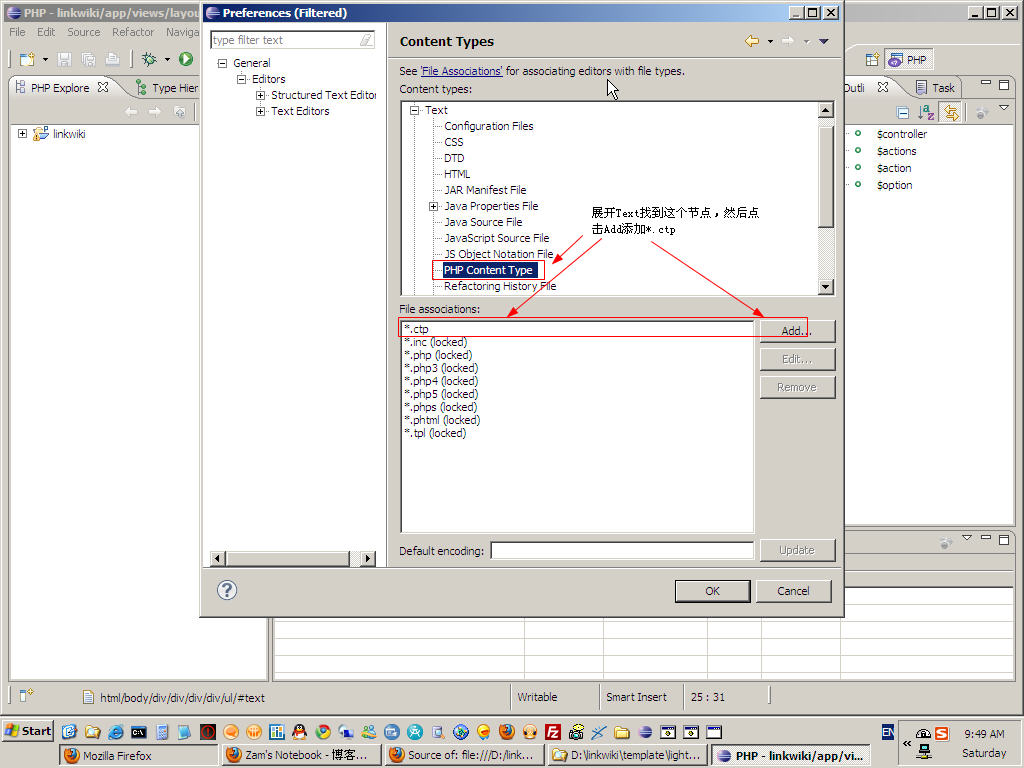Expand the Structured Text Editors node
Viewport: 1024px width, 768px height.
click(261, 95)
